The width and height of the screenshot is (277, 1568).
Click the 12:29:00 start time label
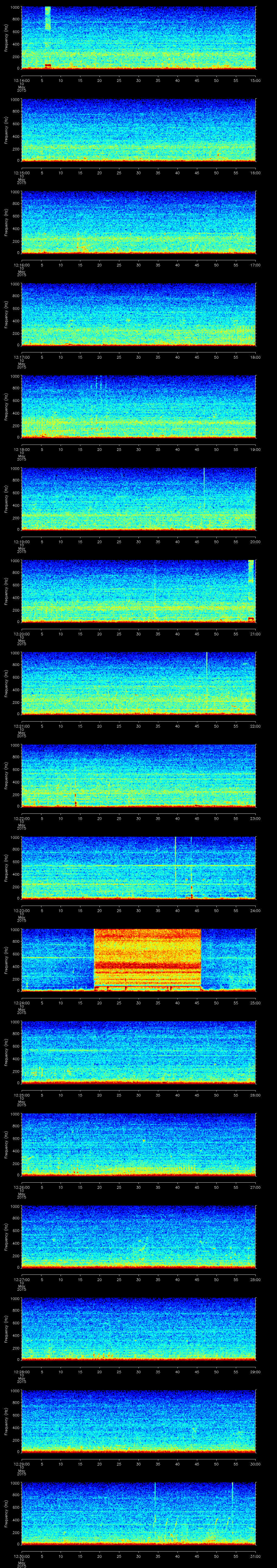[x=21, y=1464]
